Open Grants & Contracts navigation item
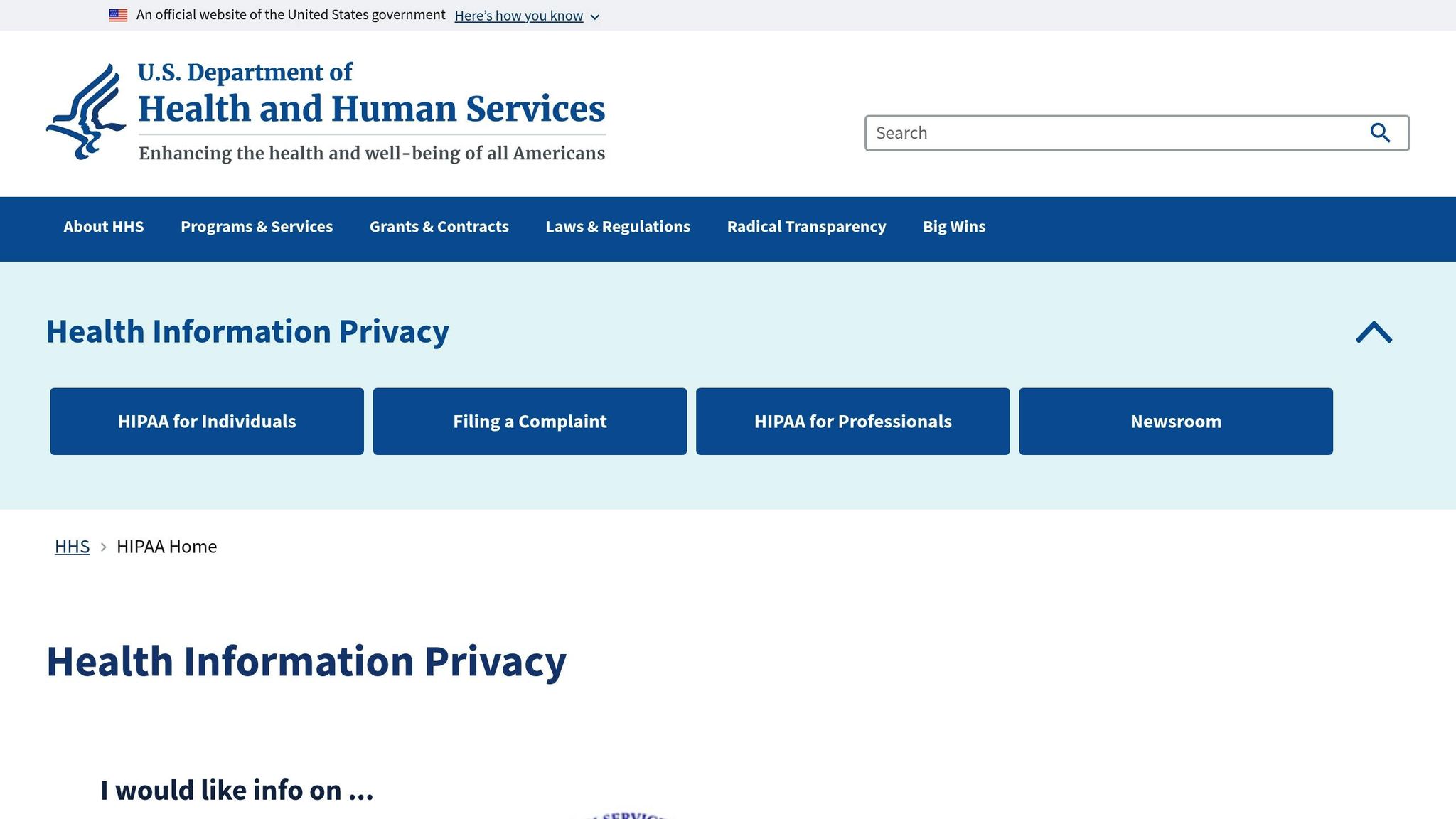Viewport: 1456px width, 819px height. pos(439,226)
